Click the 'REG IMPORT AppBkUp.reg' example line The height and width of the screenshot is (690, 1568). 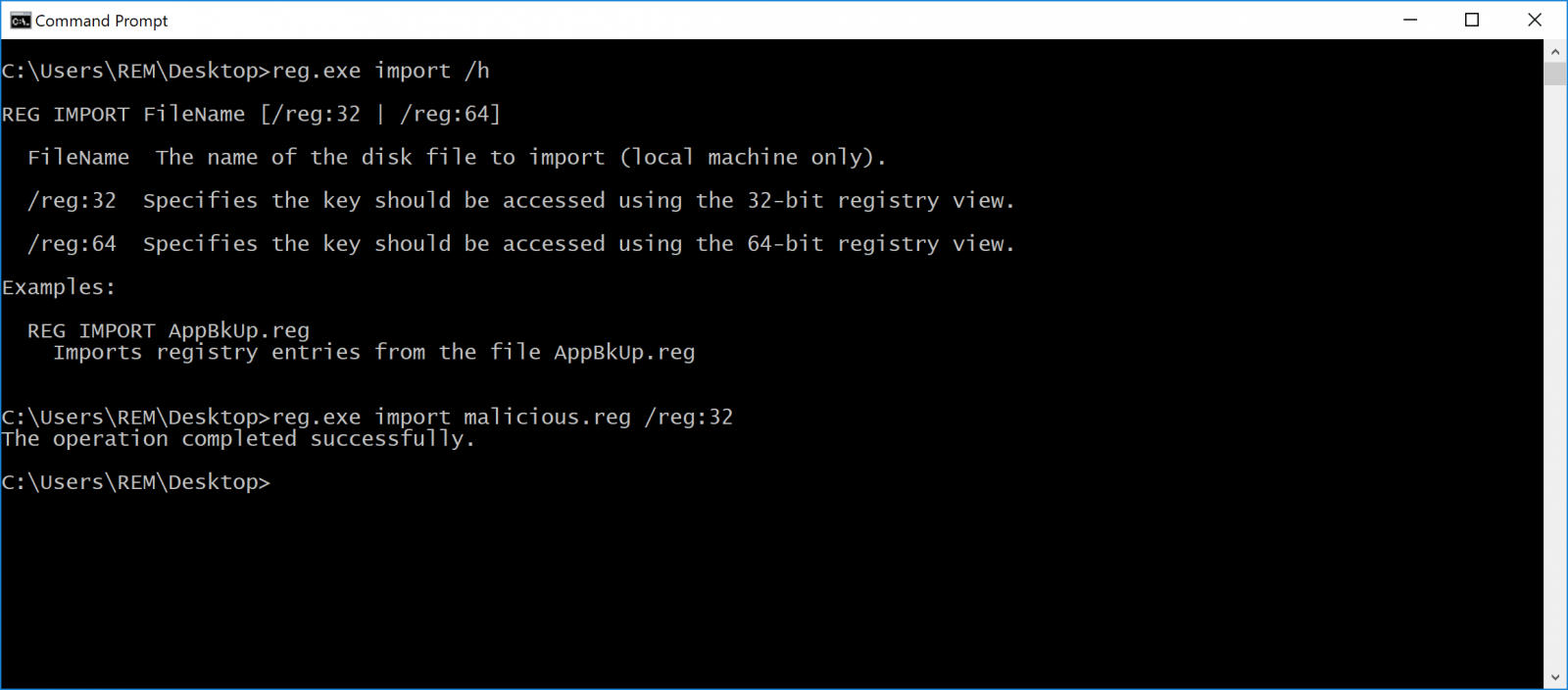(169, 330)
